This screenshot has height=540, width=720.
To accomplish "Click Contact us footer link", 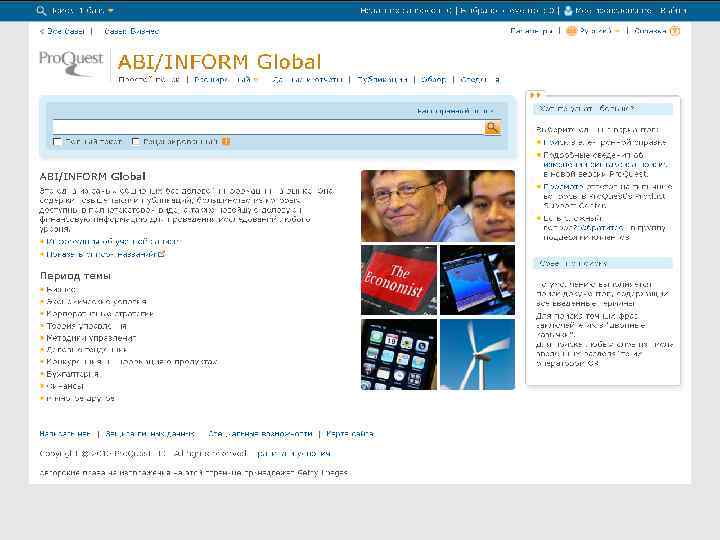I will tap(65, 433).
